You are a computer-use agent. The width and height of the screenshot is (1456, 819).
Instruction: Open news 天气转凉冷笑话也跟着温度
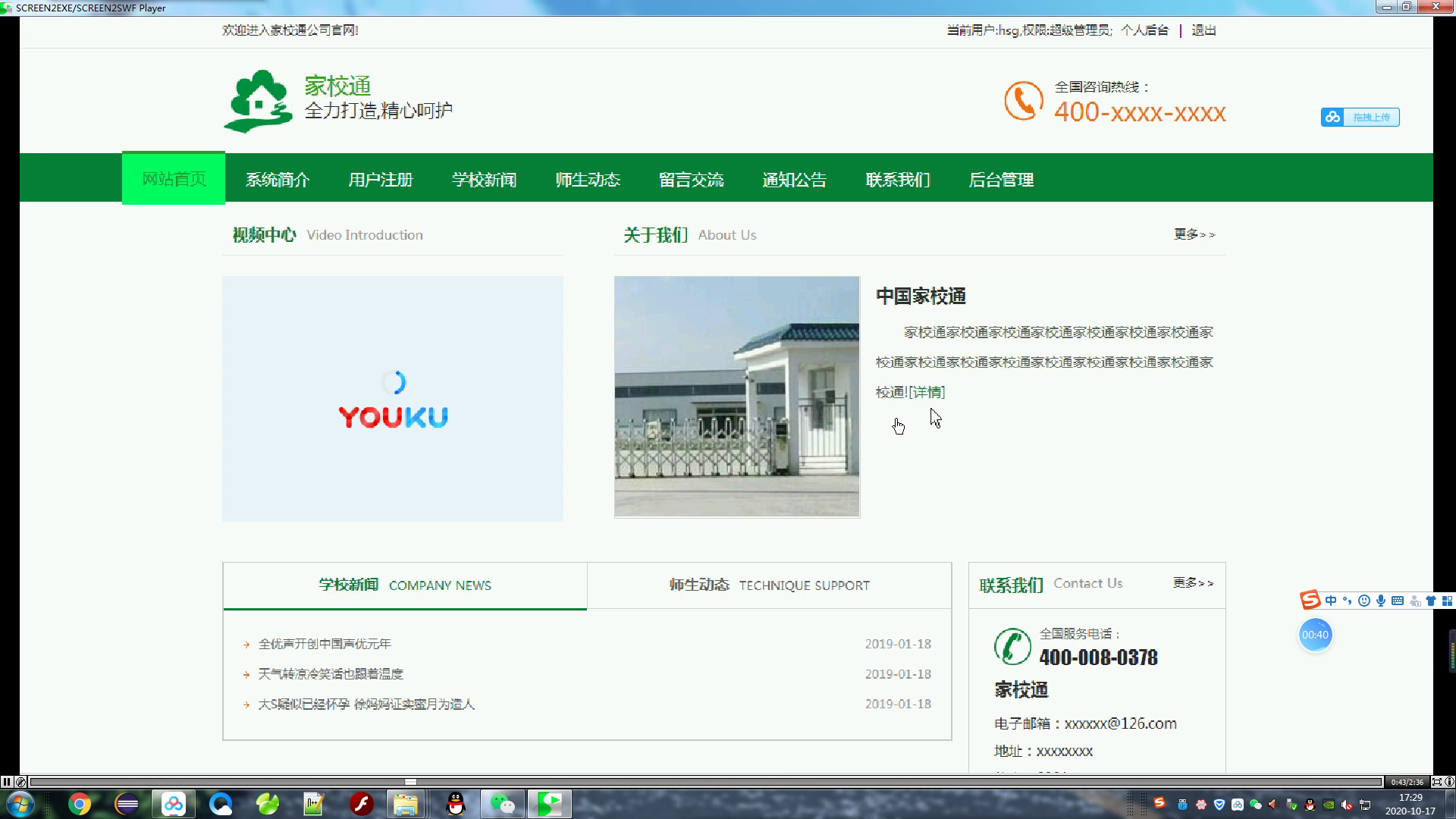(x=331, y=674)
